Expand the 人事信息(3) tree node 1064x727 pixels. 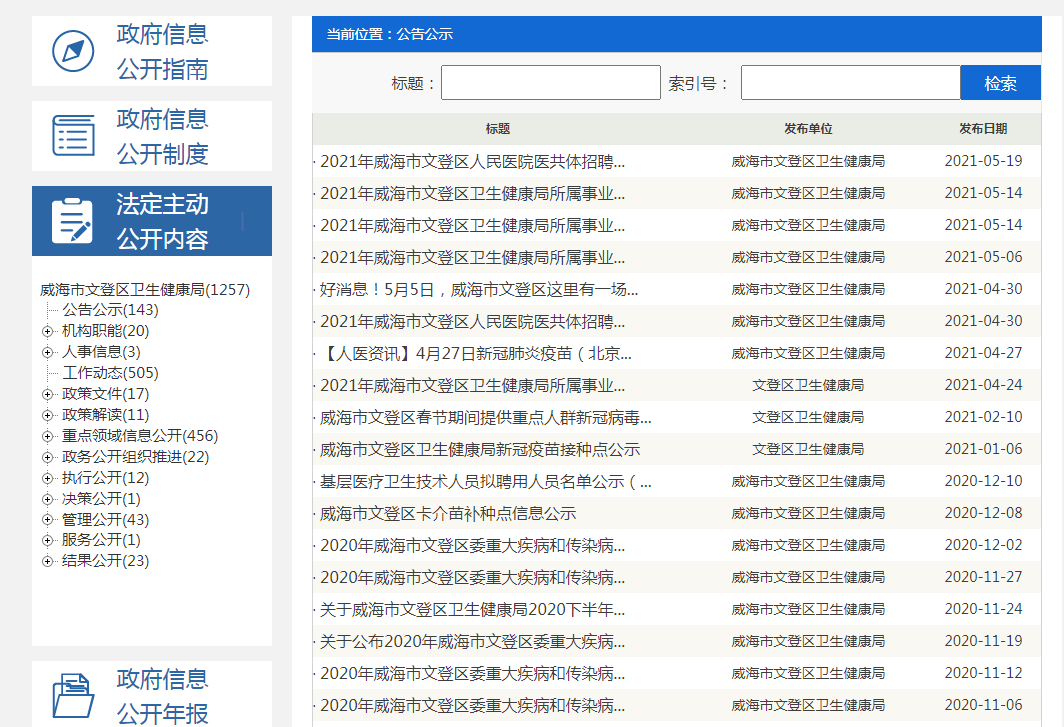[x=47, y=352]
